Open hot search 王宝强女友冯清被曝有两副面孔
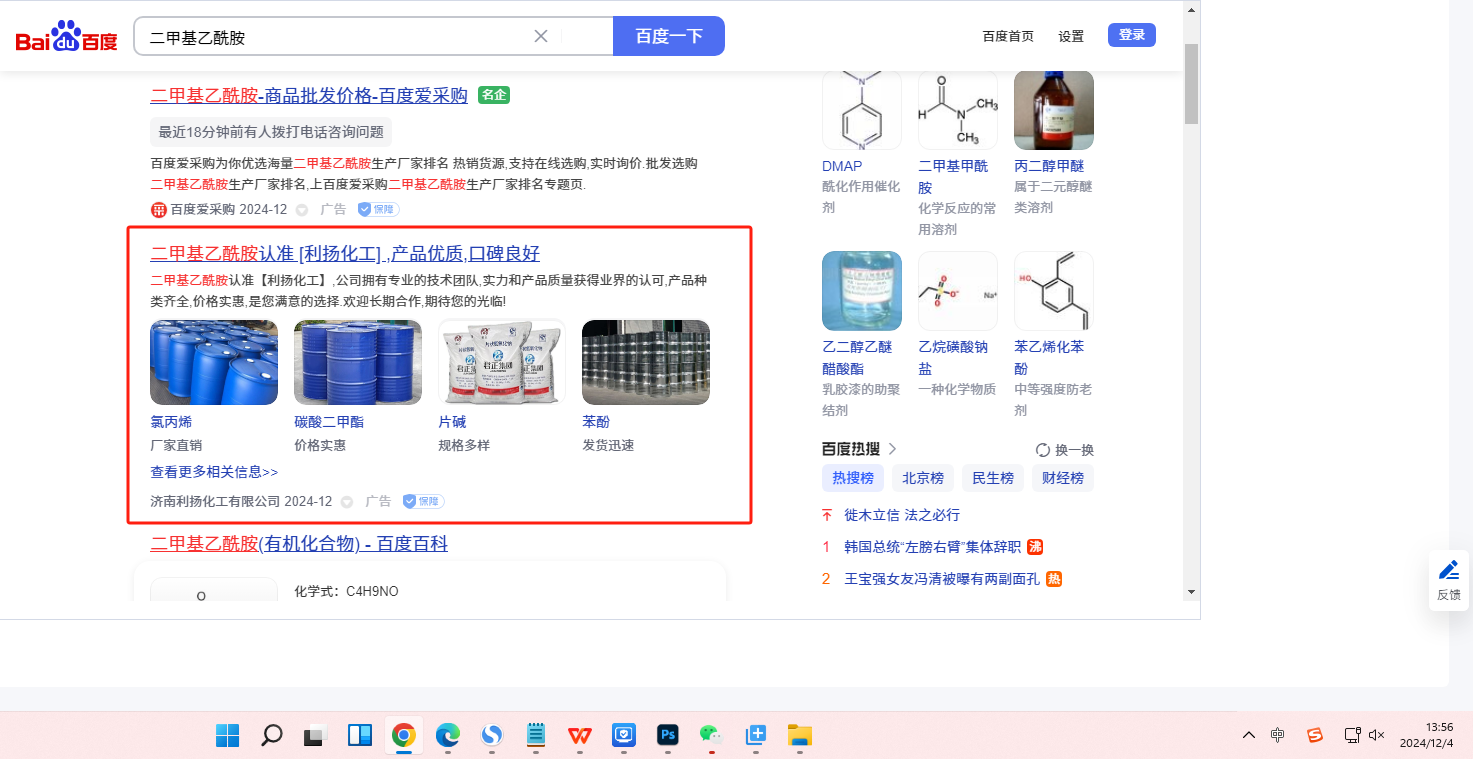The width and height of the screenshot is (1473, 759). (x=942, y=579)
